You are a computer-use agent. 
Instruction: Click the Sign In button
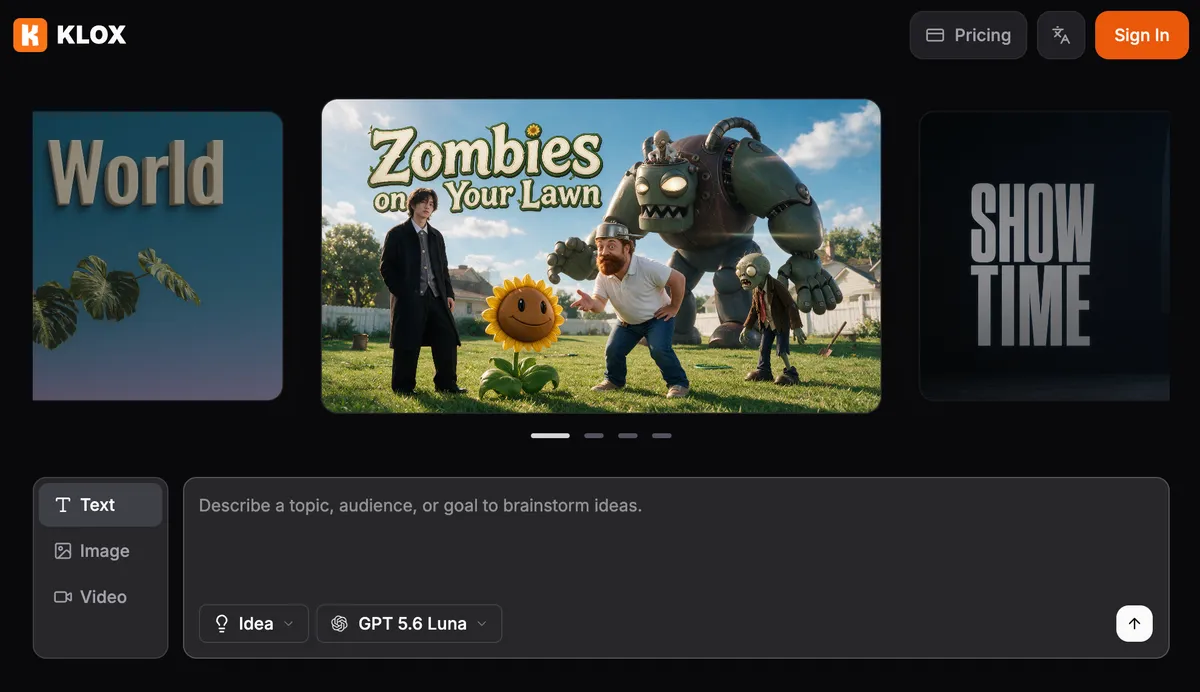pos(1141,35)
